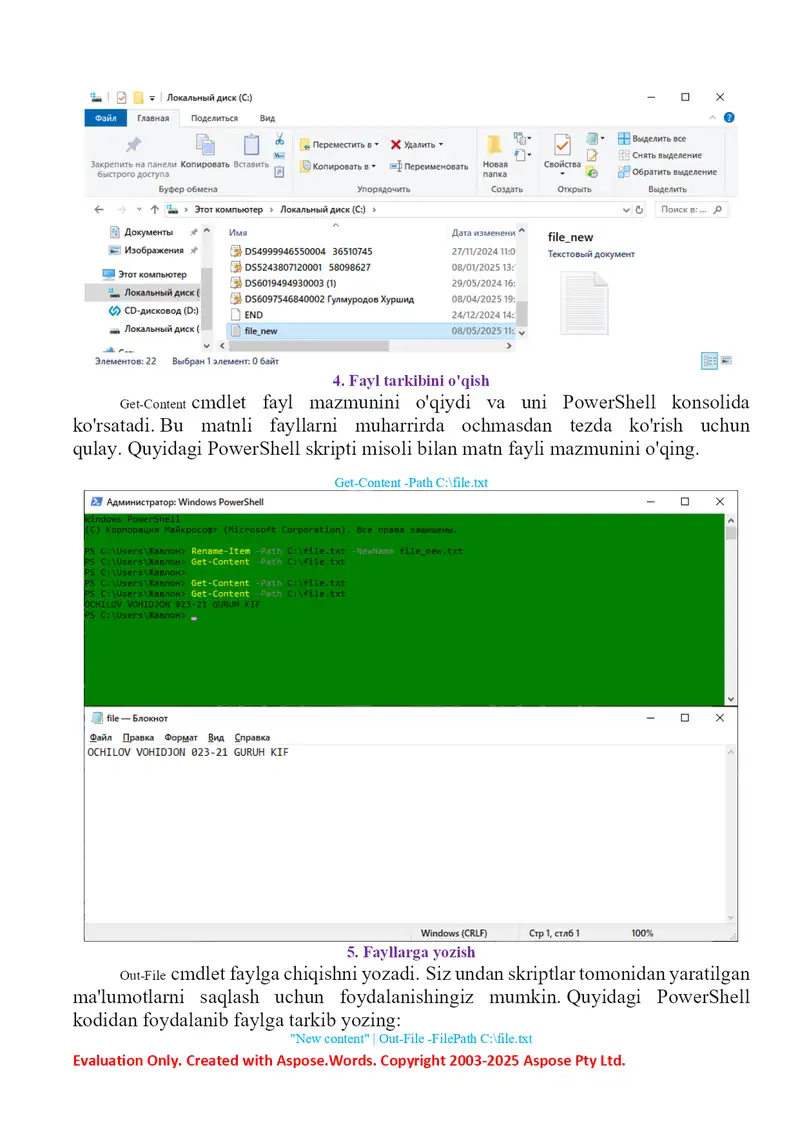800x1130 pixels.
Task: Click the Forward arrow in Explorer navigation
Action: click(121, 210)
